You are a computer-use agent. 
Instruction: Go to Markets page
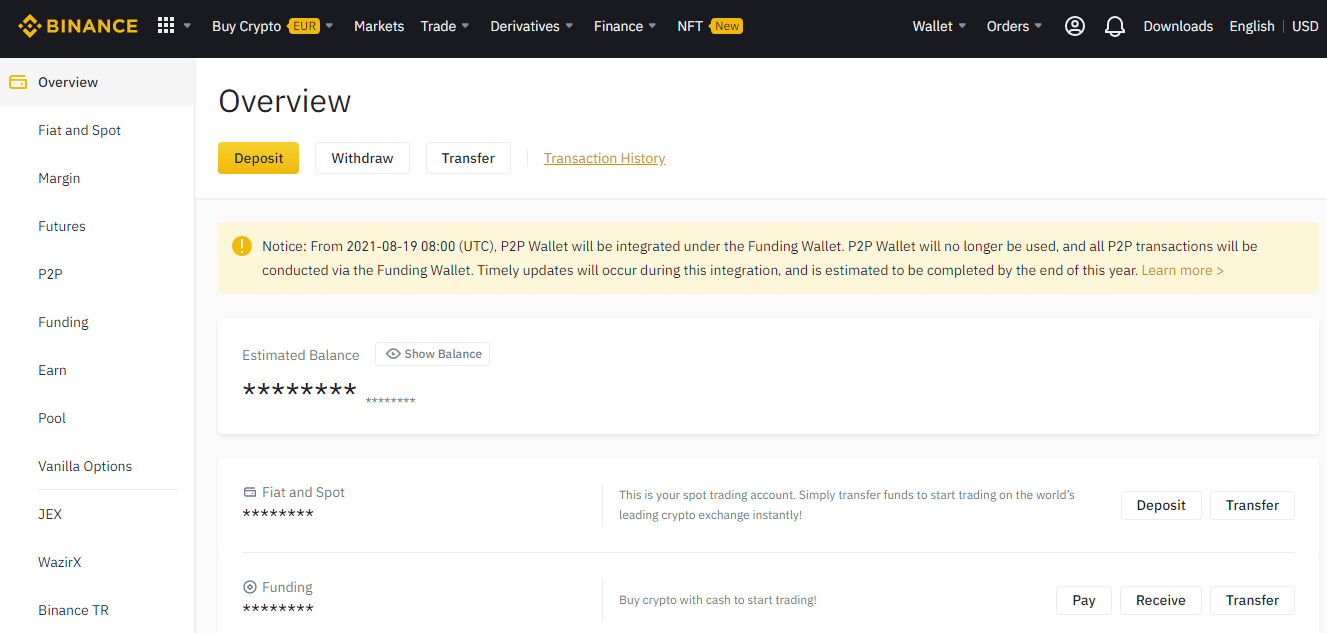379,26
